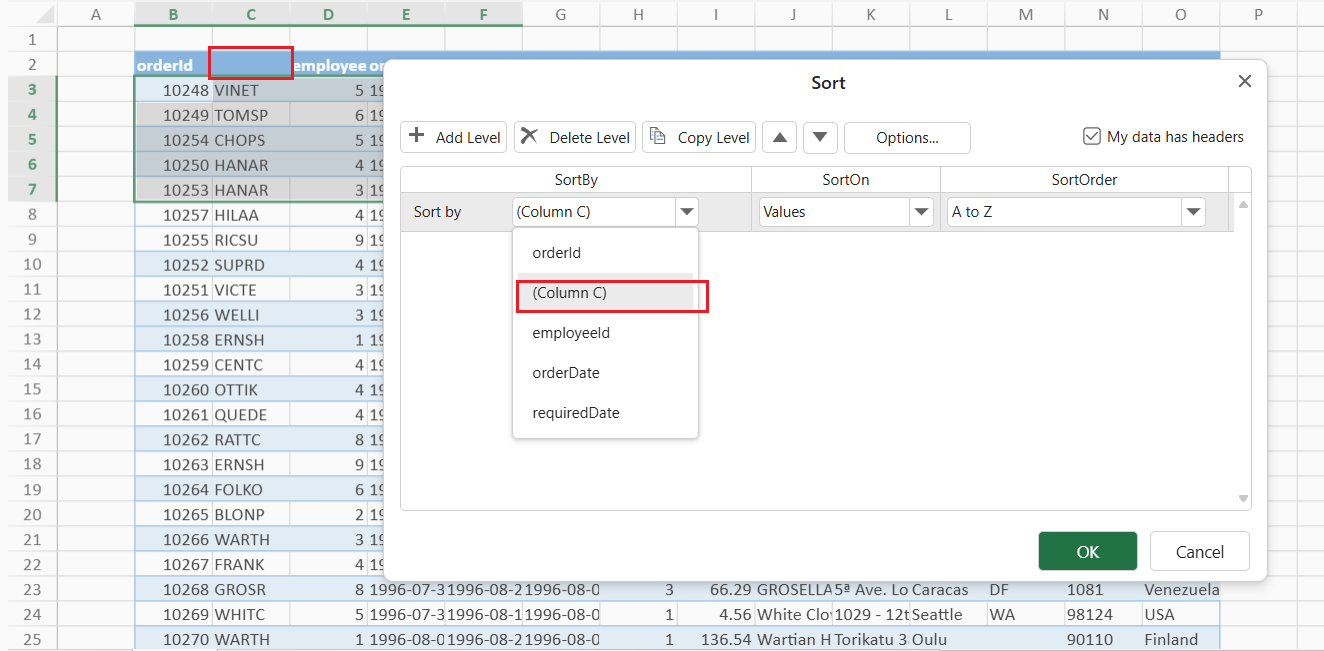This screenshot has height=651, width=1324.
Task: Open the A to Z order dropdown
Action: point(1192,212)
